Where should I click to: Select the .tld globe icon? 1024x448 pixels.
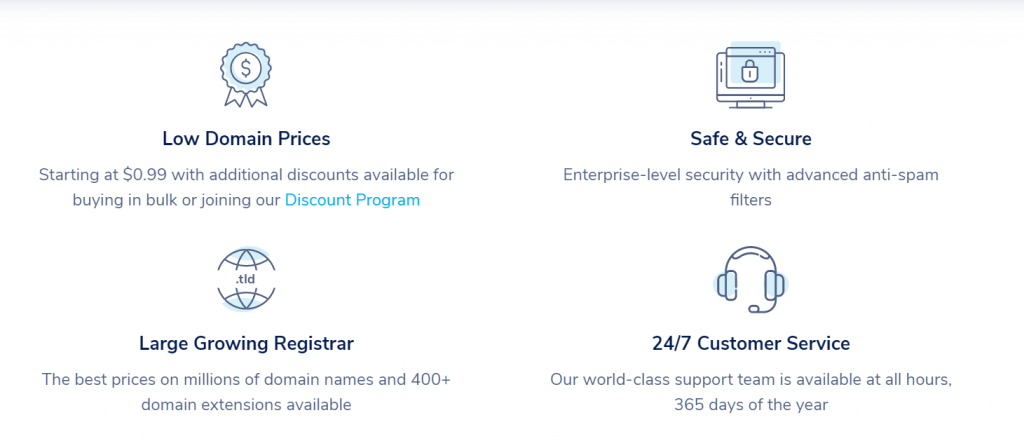246,279
